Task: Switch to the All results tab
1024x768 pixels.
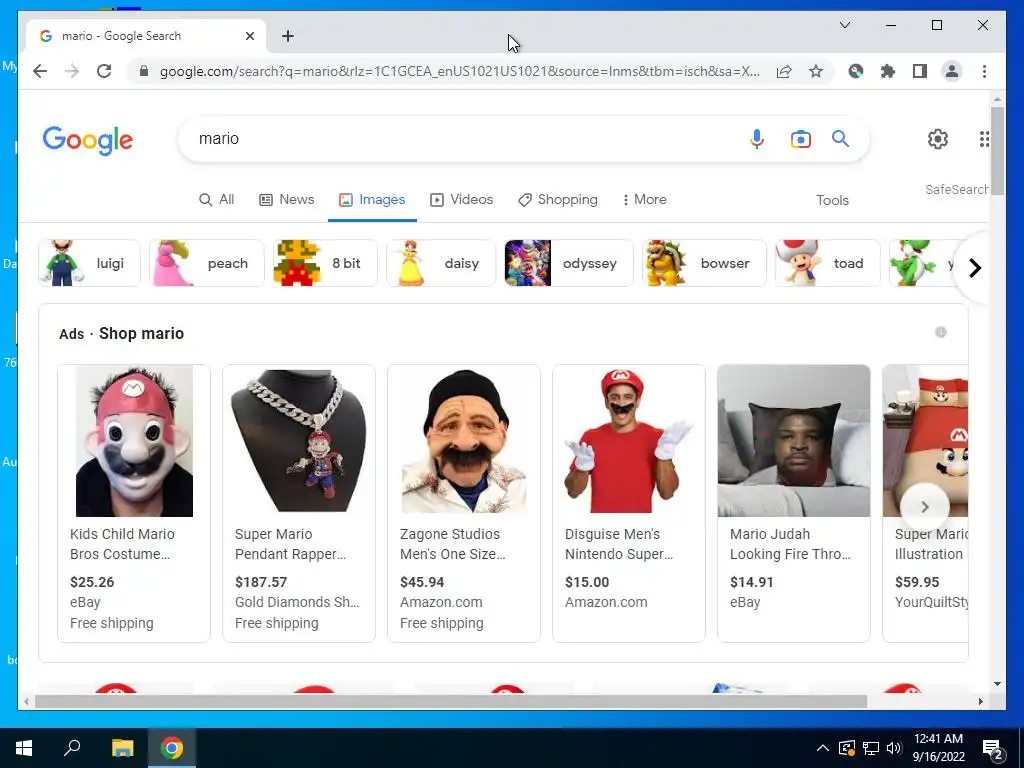Action: click(217, 200)
